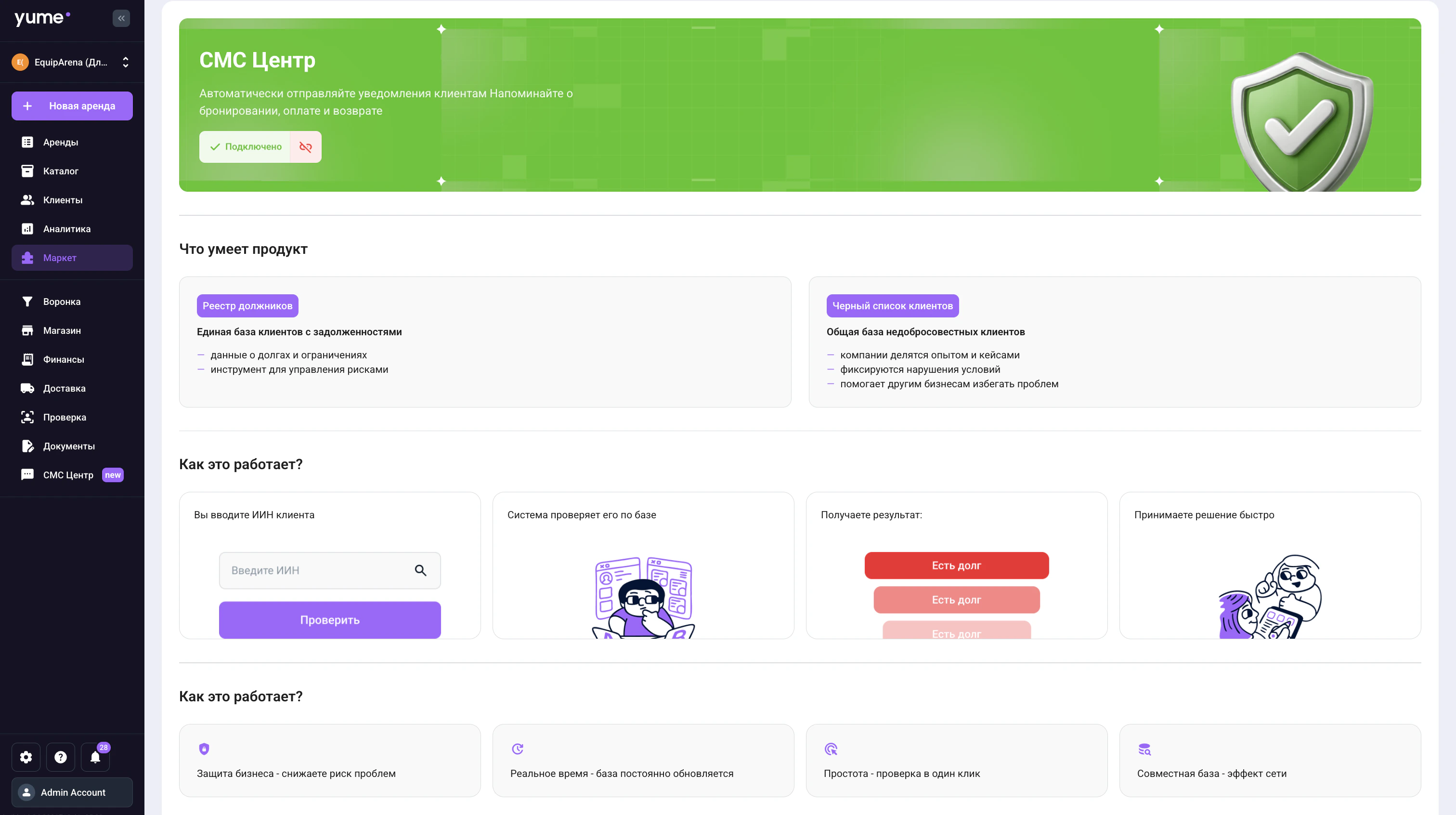
Task: Select Воронка in sidebar
Action: [x=62, y=302]
